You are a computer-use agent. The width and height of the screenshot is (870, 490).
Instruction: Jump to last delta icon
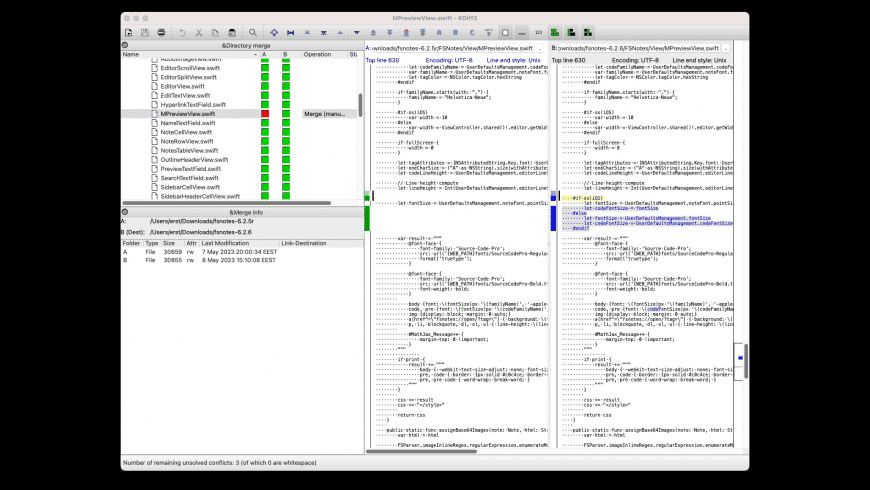(323, 33)
